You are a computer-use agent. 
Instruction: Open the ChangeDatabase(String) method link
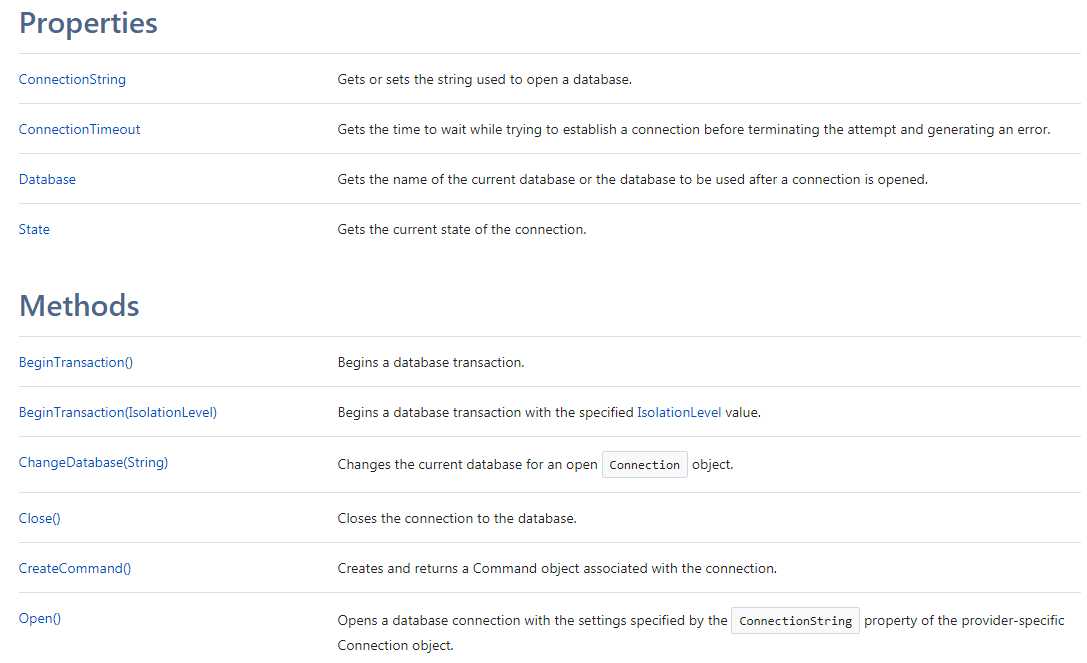pos(94,463)
